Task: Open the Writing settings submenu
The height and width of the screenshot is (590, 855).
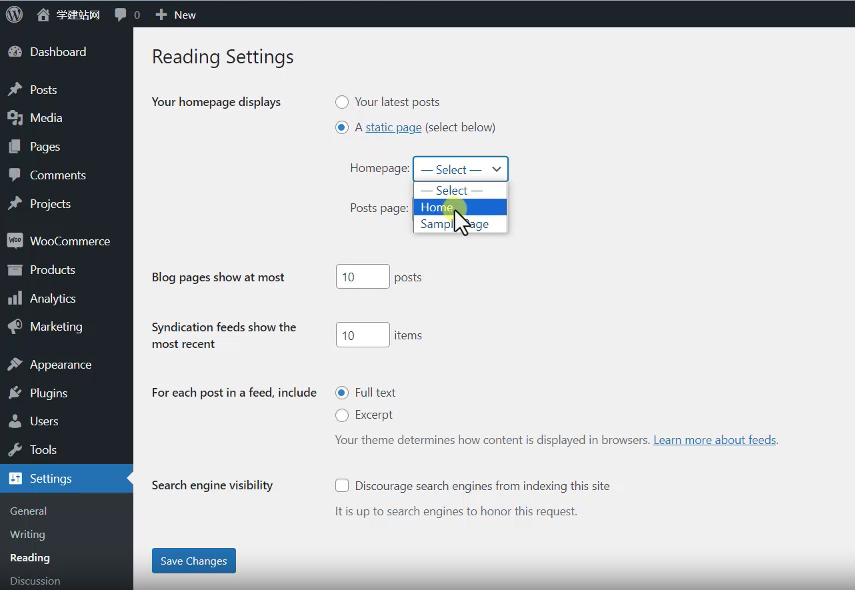Action: [28, 534]
